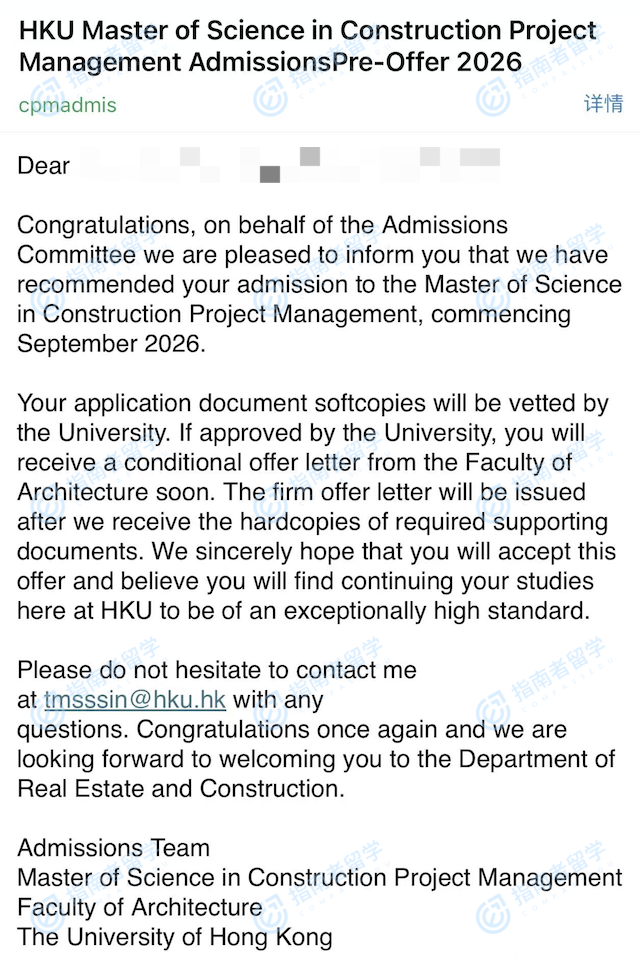The height and width of the screenshot is (968, 640).
Task: Click the word "Dear" in the greeting
Action: click(44, 166)
